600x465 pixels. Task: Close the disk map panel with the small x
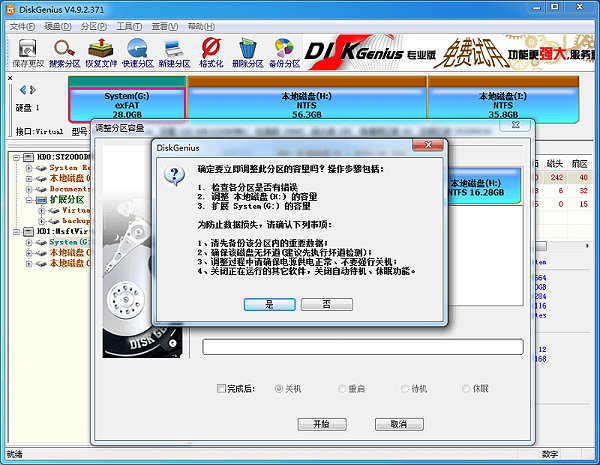(x=10, y=78)
